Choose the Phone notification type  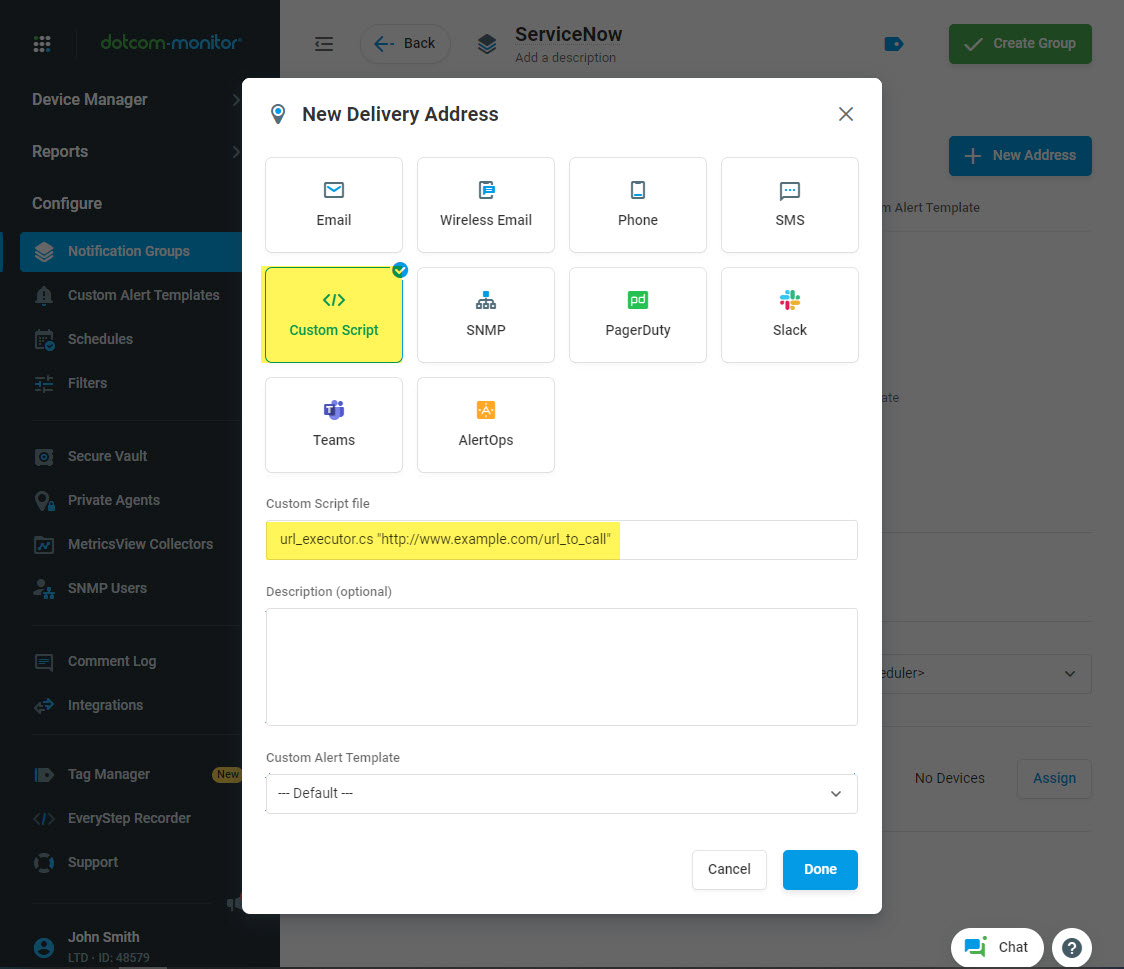point(638,205)
